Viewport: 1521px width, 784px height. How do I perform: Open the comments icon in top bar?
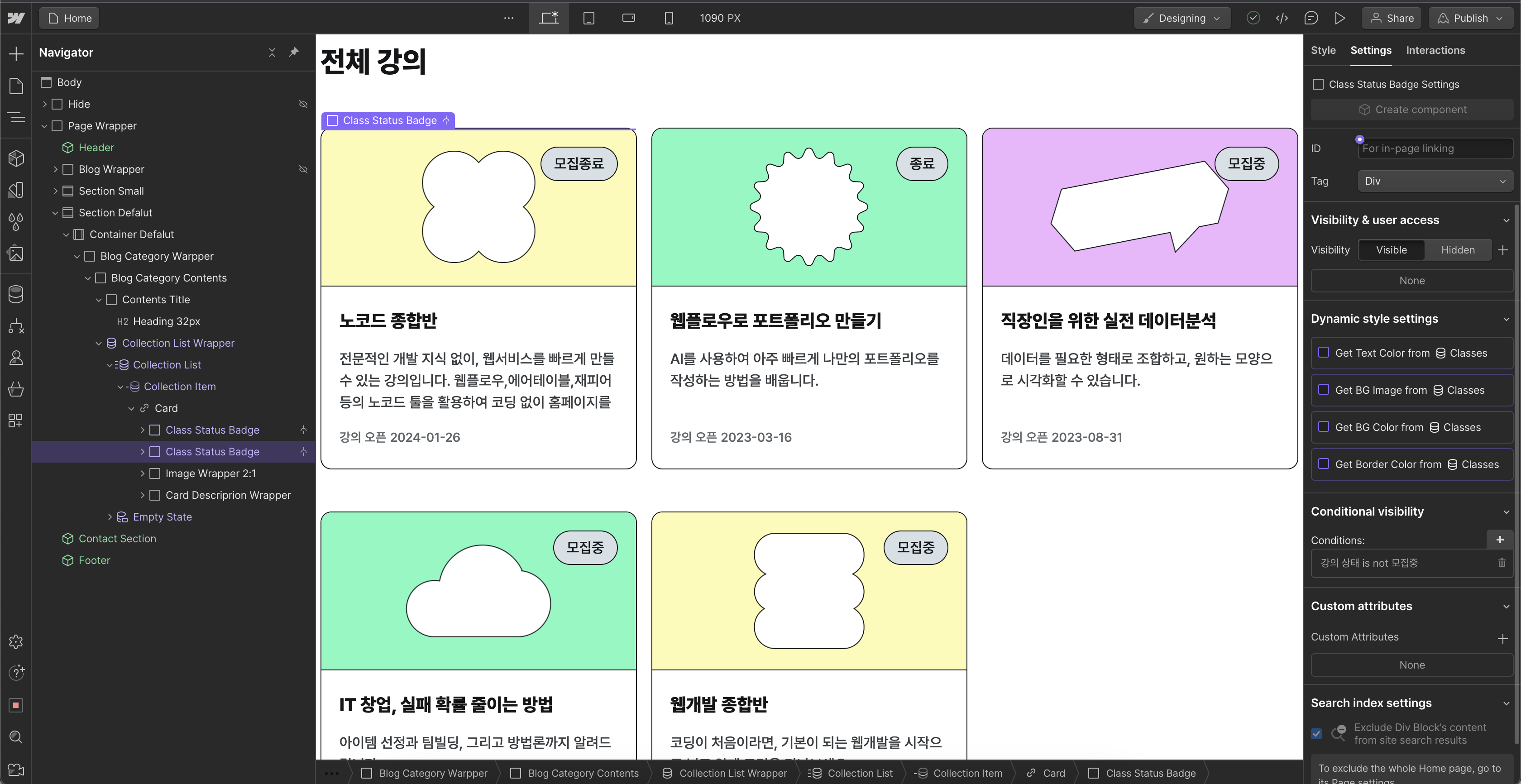click(x=1311, y=18)
